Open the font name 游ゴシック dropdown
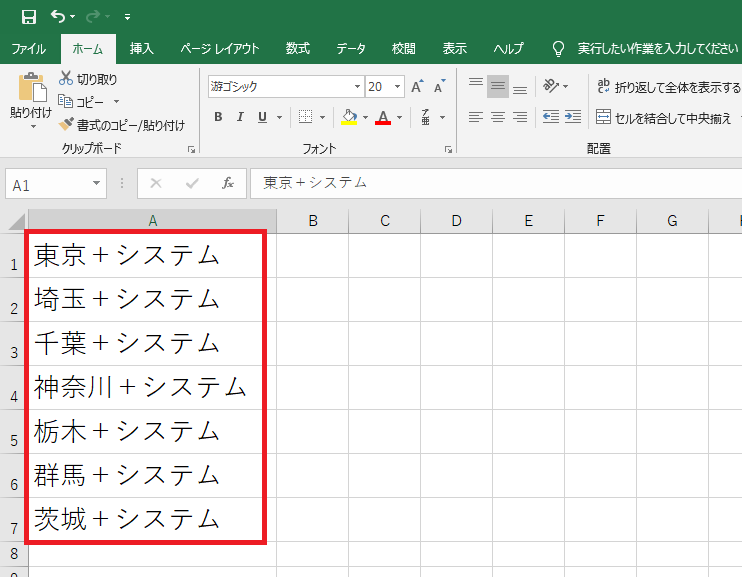 click(357, 87)
